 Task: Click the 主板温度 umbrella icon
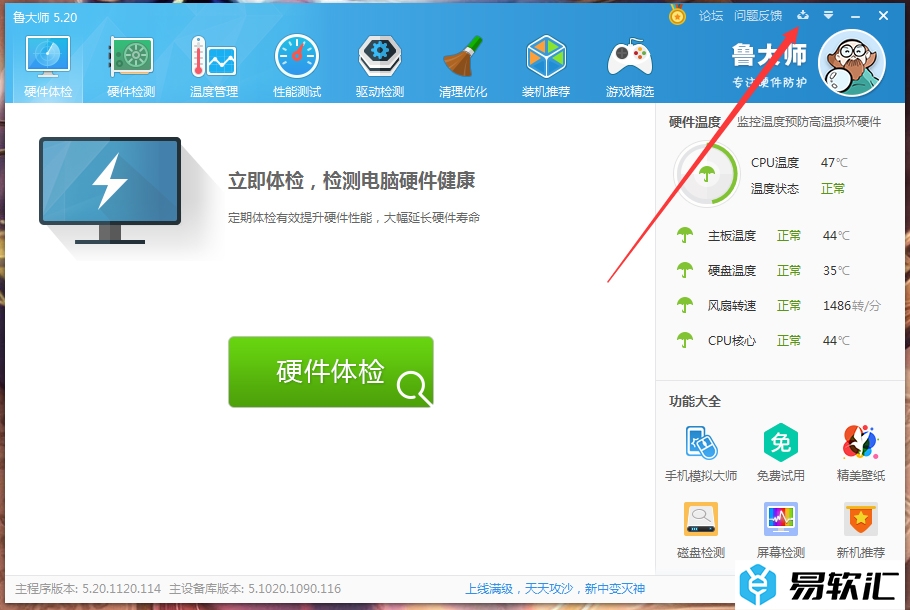pos(685,235)
